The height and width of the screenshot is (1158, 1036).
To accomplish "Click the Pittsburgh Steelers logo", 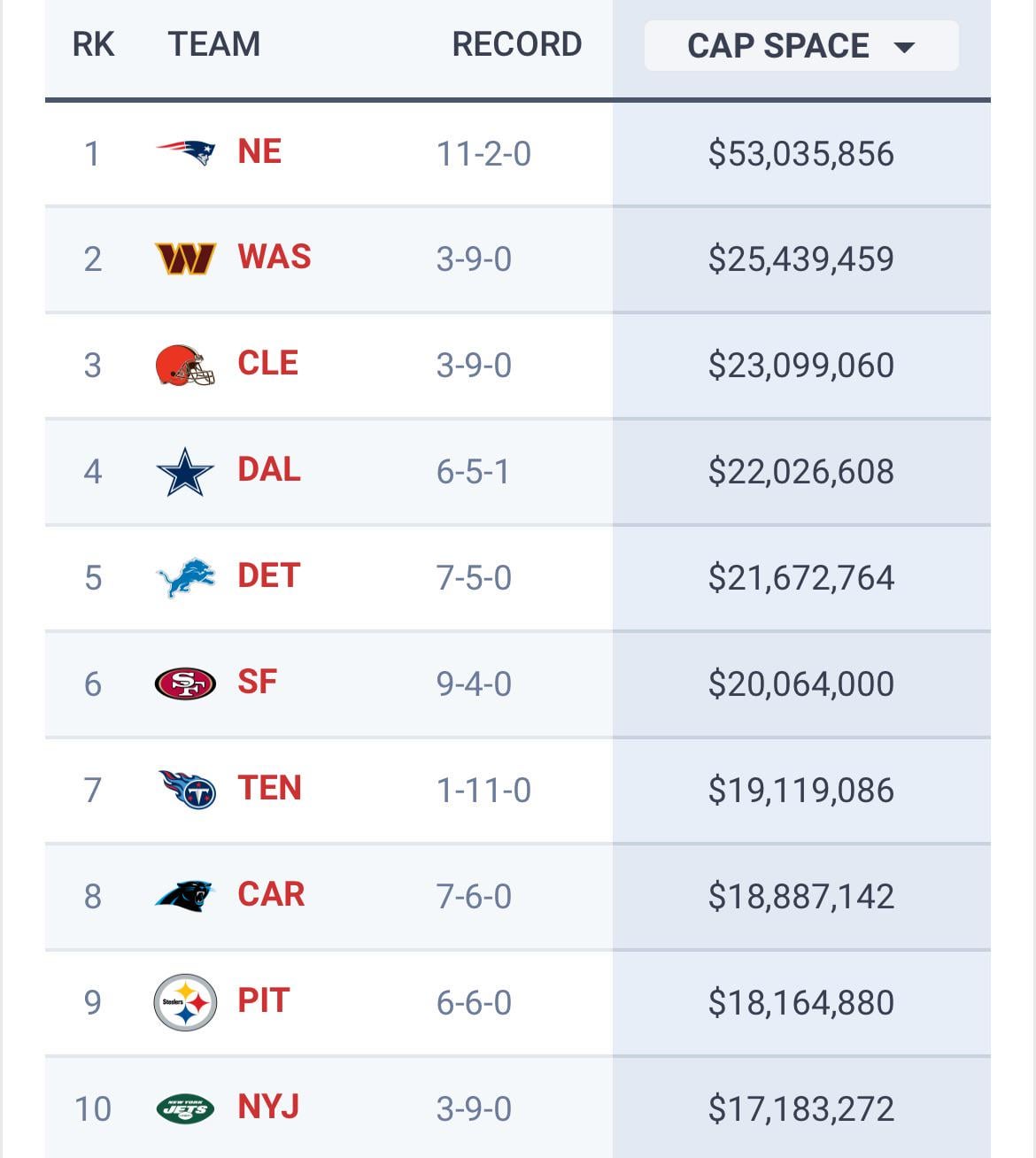I will [185, 1002].
